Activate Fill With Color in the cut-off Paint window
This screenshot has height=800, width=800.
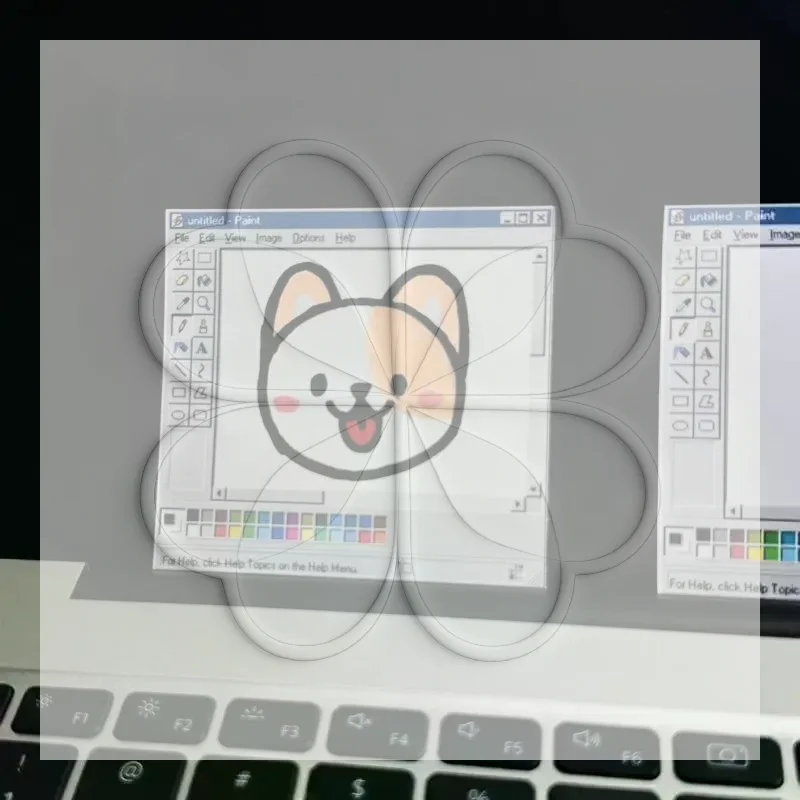point(708,280)
